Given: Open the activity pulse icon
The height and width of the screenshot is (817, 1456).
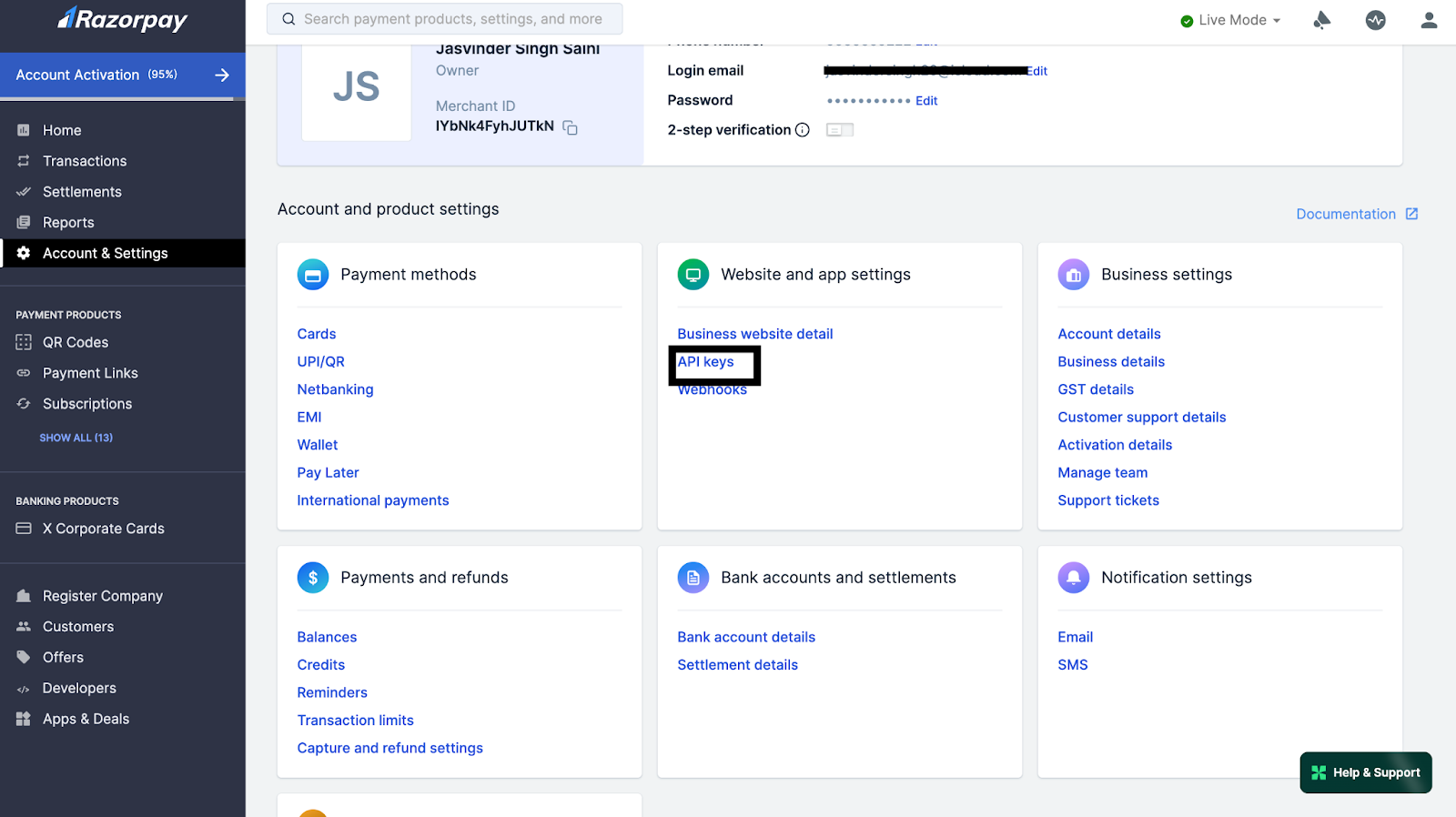Looking at the screenshot, I should 1376,20.
